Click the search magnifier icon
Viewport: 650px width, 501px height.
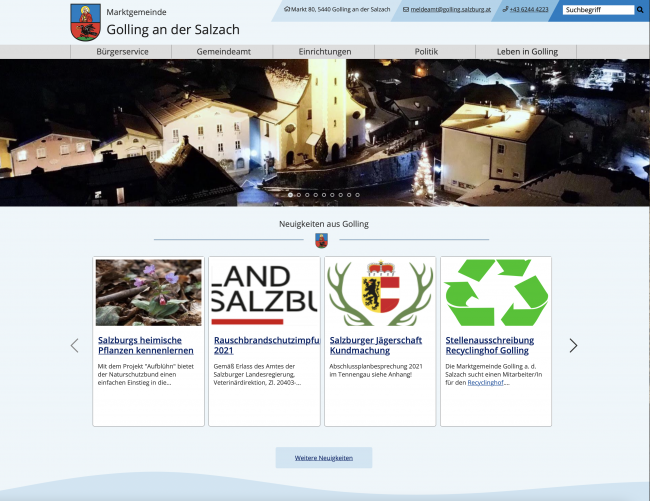(640, 10)
